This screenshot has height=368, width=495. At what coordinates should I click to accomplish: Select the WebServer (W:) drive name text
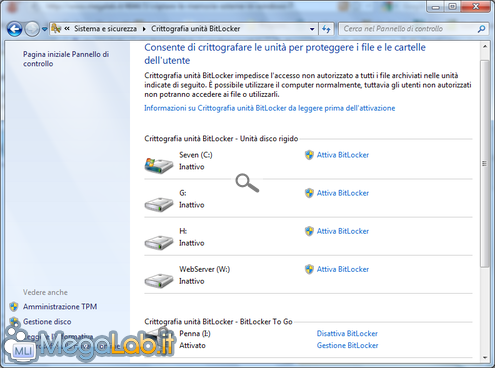point(205,269)
